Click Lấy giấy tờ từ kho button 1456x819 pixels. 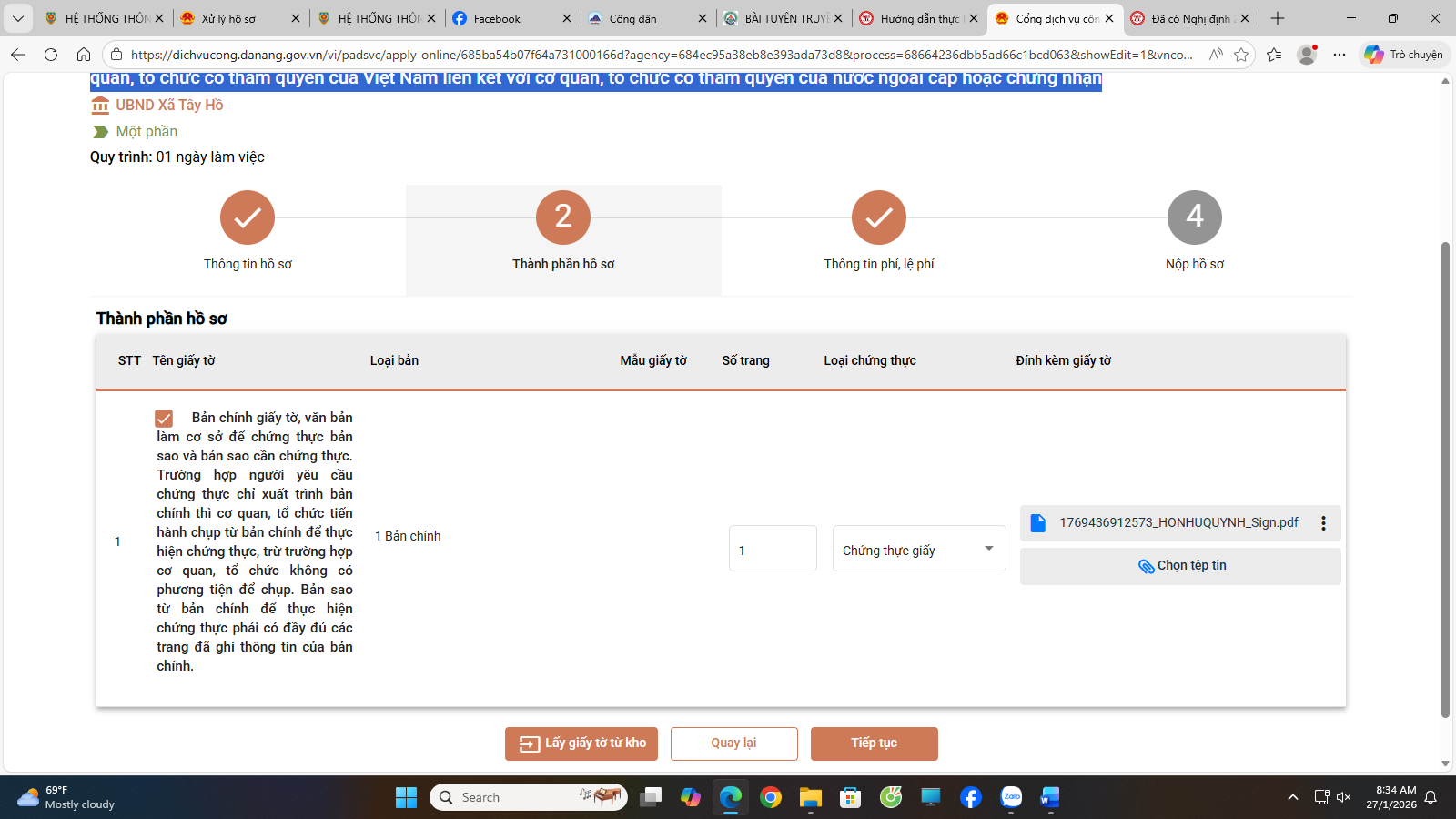point(582,743)
